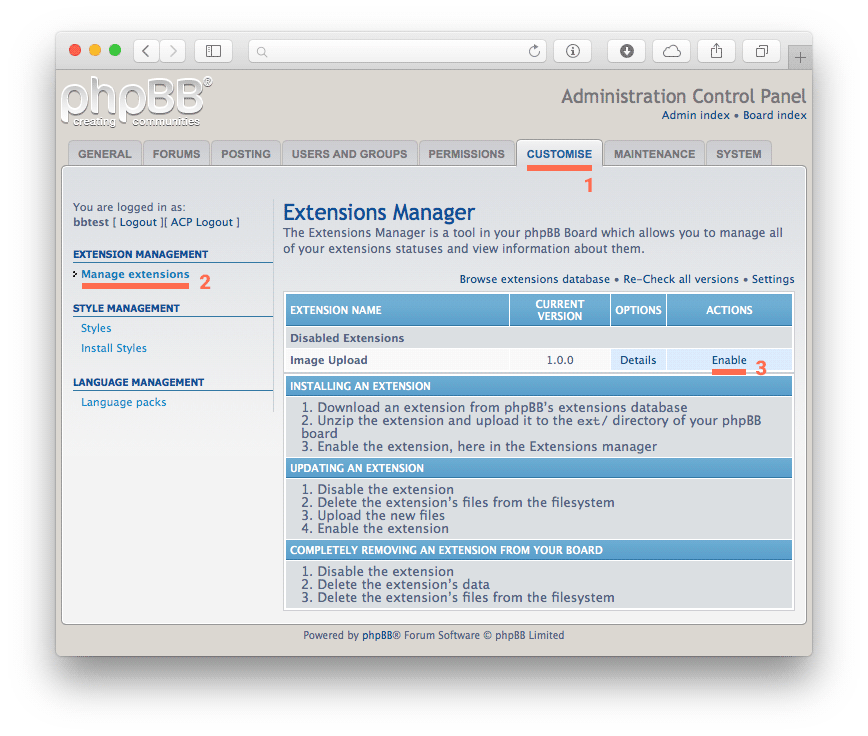The height and width of the screenshot is (736, 868).
Task: Click the browser back arrow
Action: click(144, 50)
